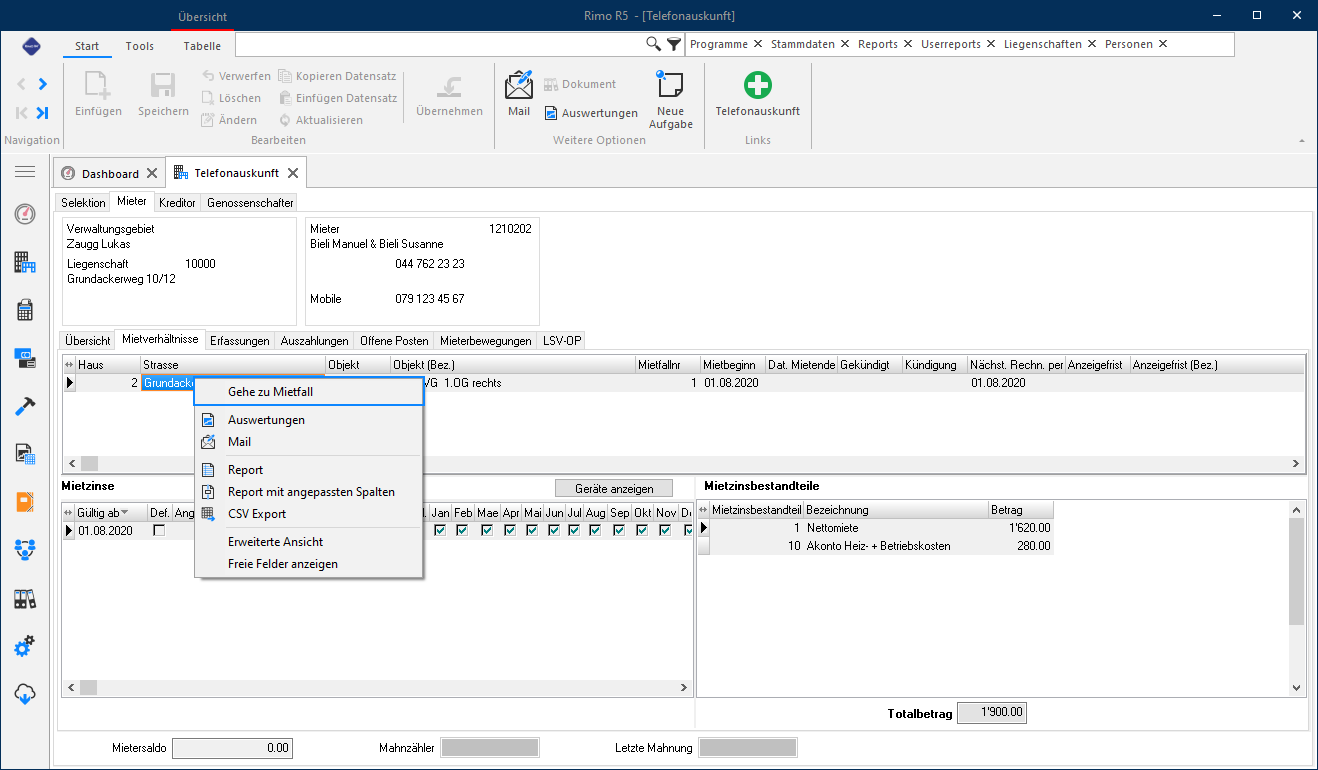Open the people group icon in sidebar
Image resolution: width=1318 pixels, height=770 pixels.
point(25,549)
